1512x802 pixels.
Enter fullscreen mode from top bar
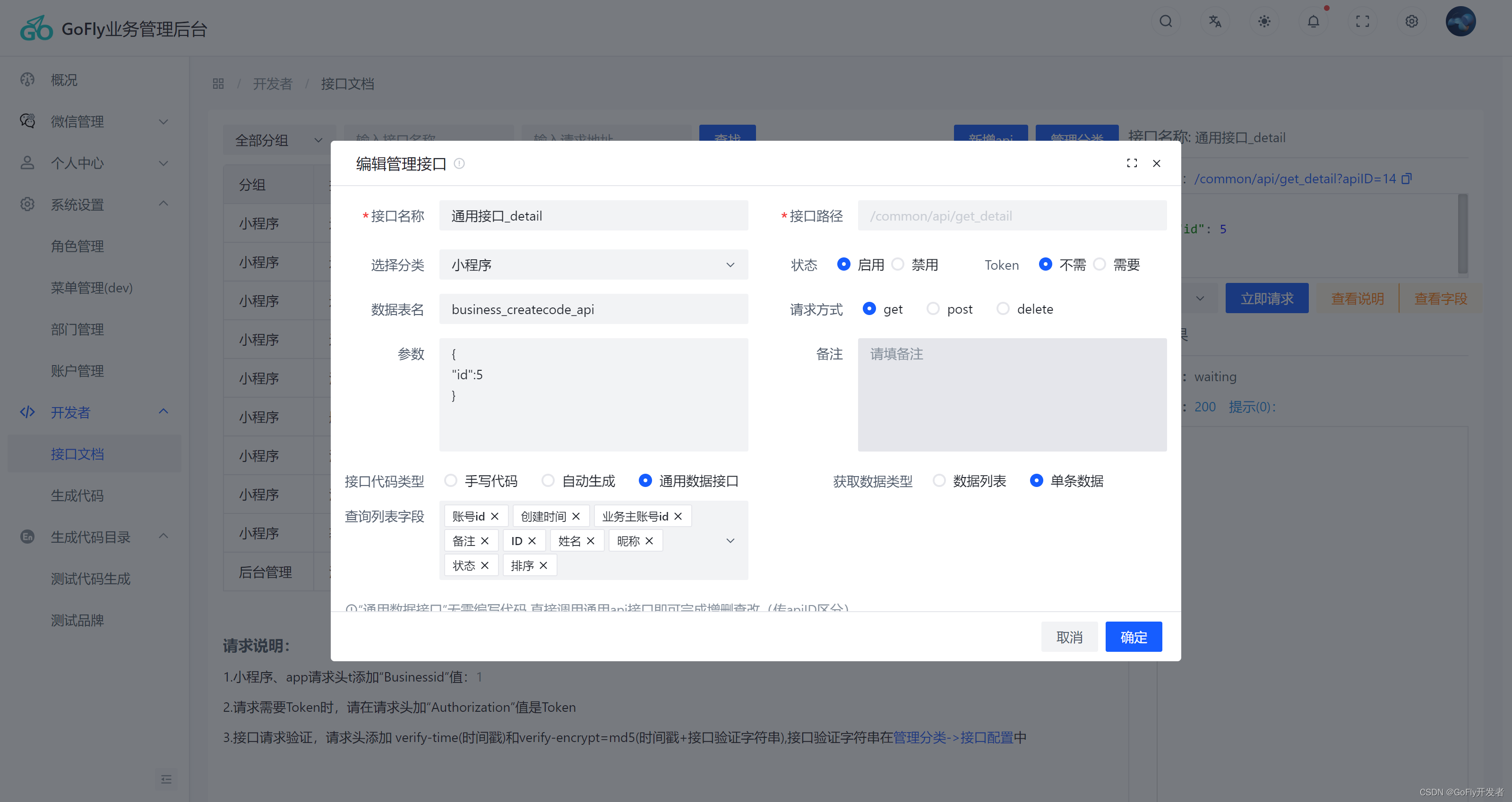click(x=1362, y=22)
